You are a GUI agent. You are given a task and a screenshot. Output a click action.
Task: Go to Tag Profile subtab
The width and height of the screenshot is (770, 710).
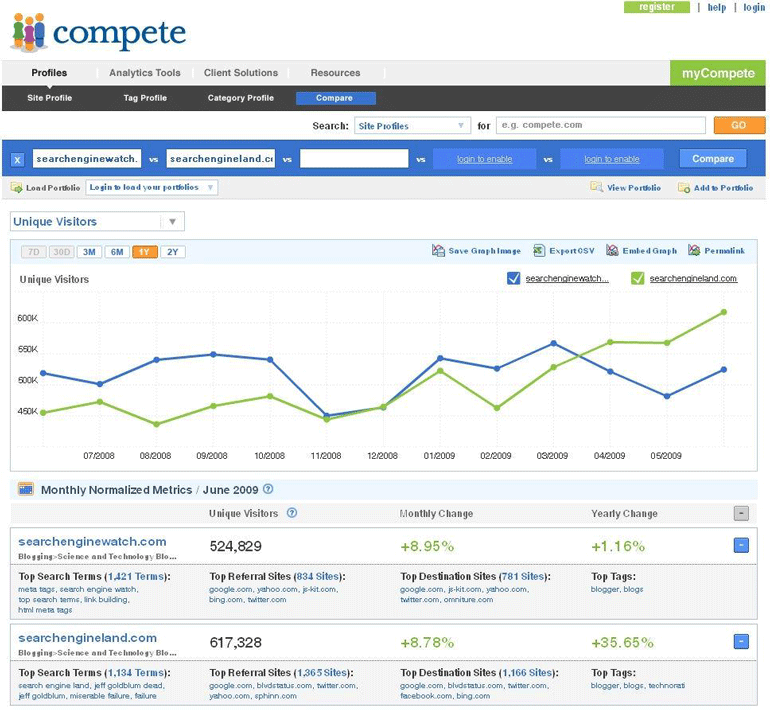point(145,98)
